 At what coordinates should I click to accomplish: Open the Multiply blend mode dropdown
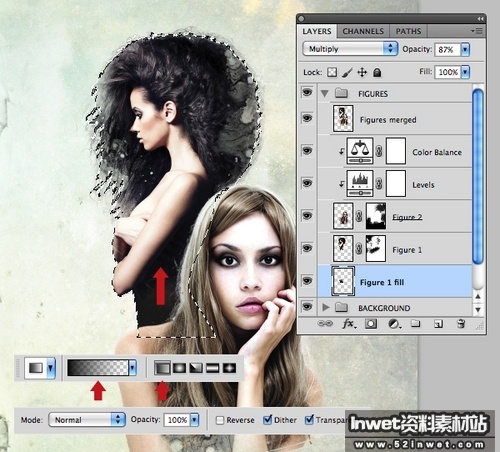pyautogui.click(x=350, y=49)
